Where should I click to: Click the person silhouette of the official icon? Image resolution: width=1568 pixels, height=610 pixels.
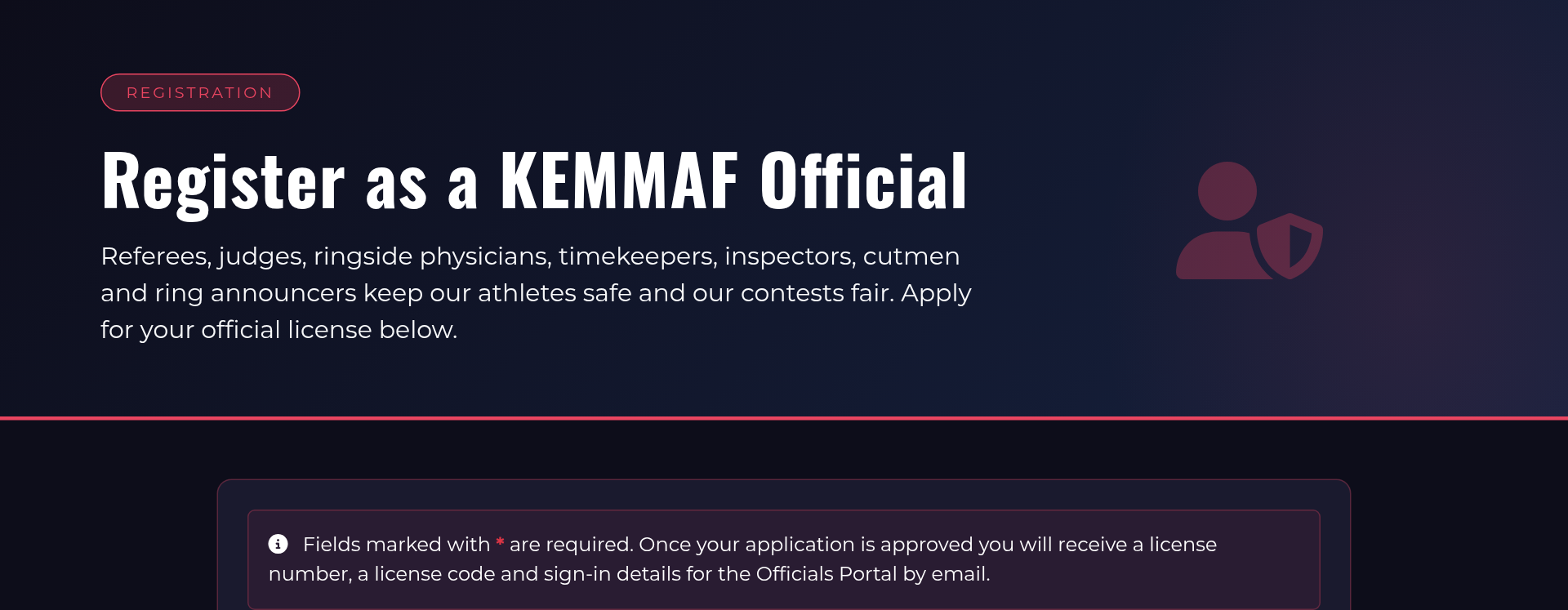click(x=1221, y=220)
